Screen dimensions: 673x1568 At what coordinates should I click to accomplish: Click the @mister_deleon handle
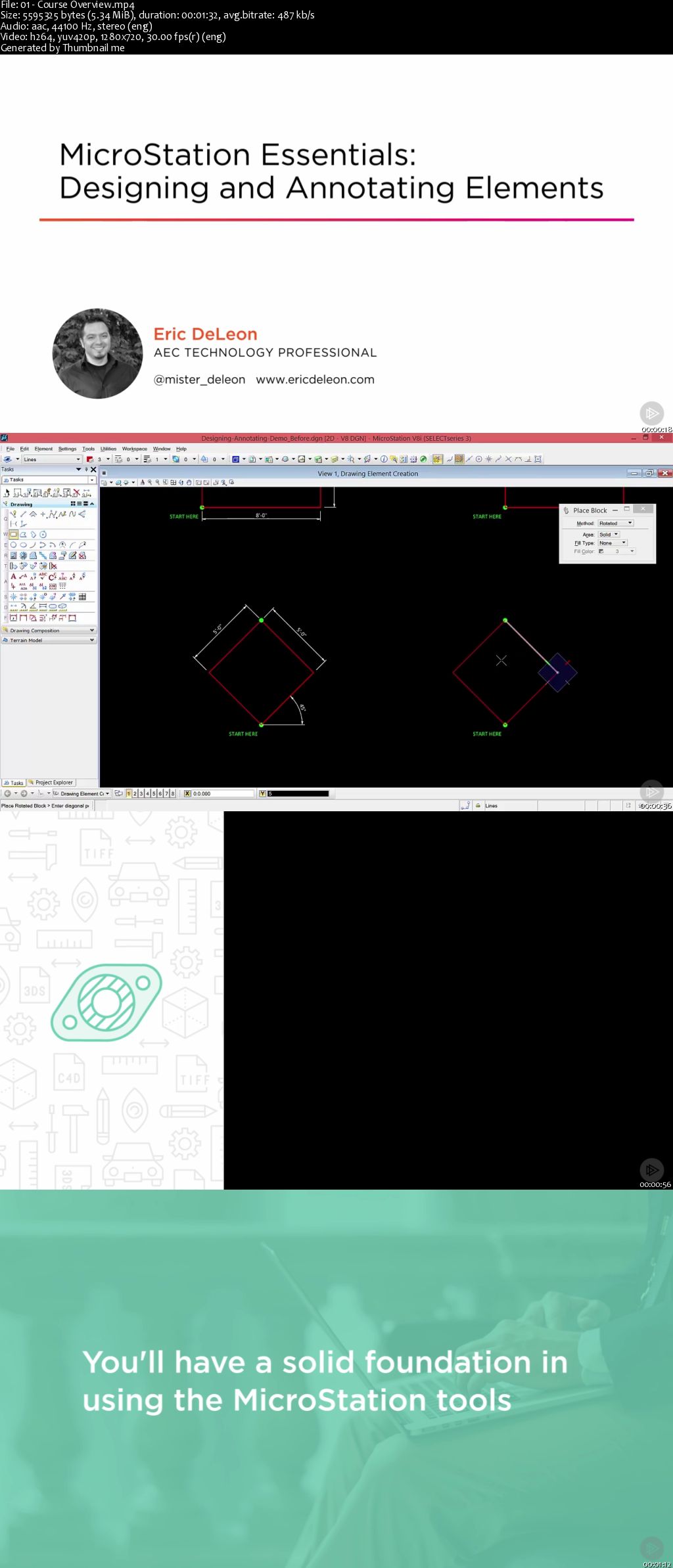[x=199, y=380]
